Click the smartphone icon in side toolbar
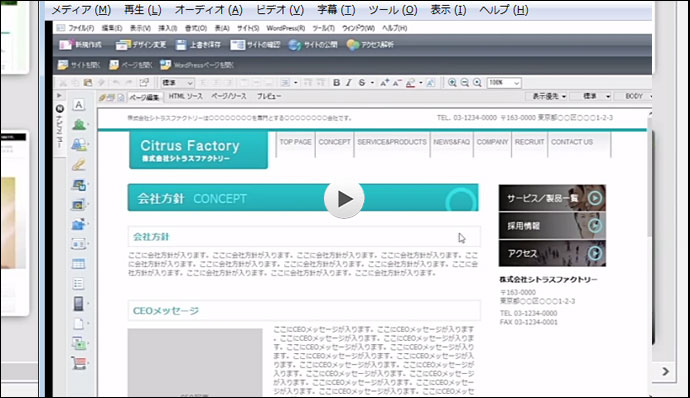This screenshot has width=690, height=398. click(78, 304)
